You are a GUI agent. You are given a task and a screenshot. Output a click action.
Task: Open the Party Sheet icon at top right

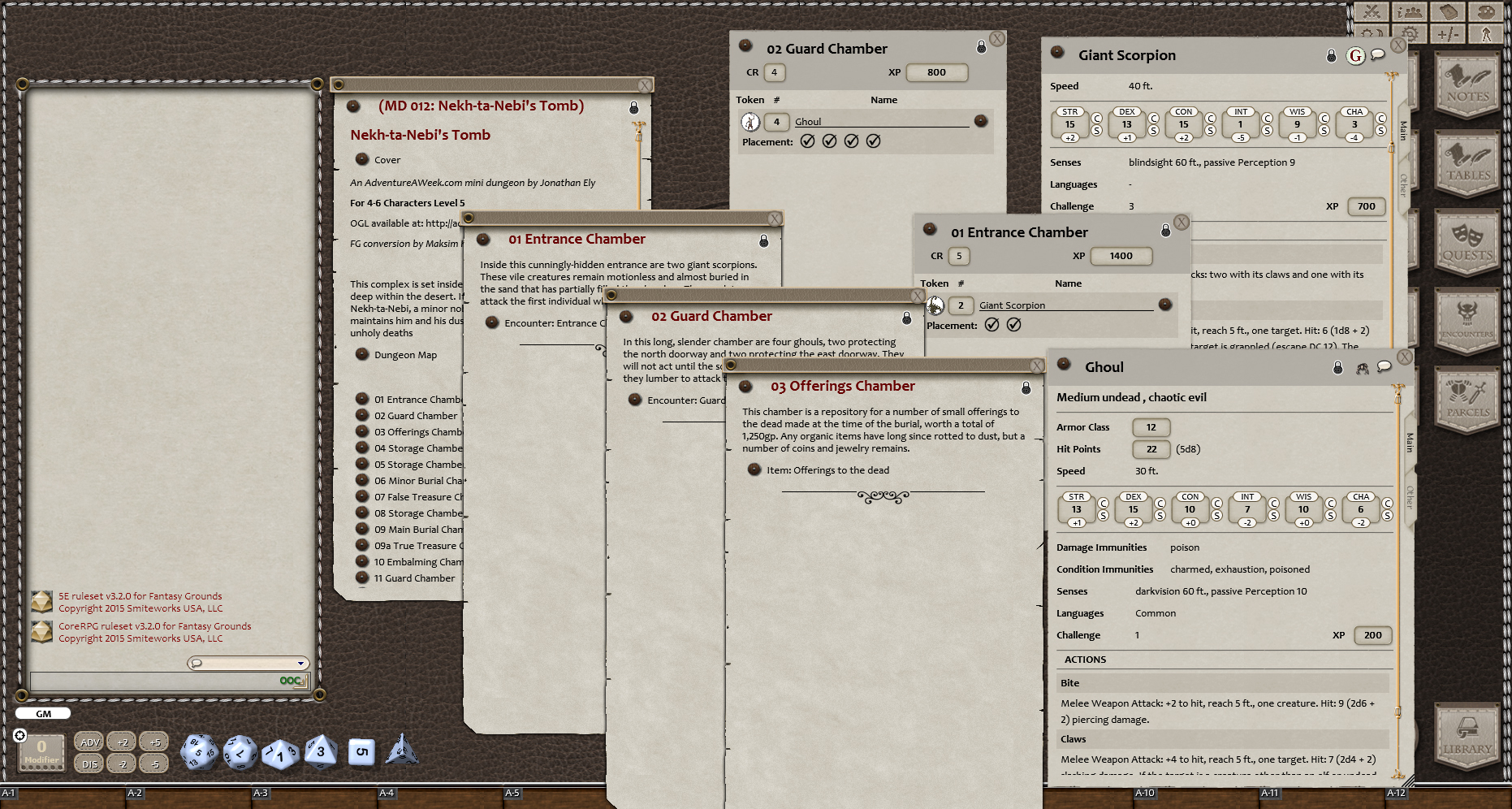click(x=1410, y=12)
